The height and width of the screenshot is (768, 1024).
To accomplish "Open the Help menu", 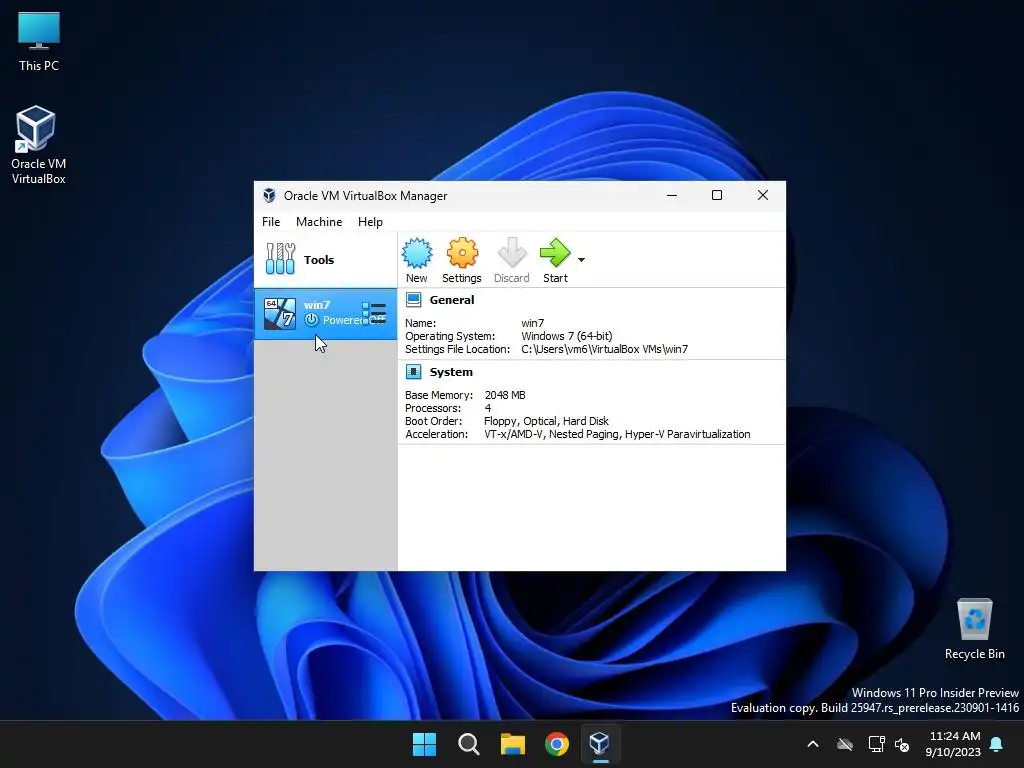I will tap(370, 222).
